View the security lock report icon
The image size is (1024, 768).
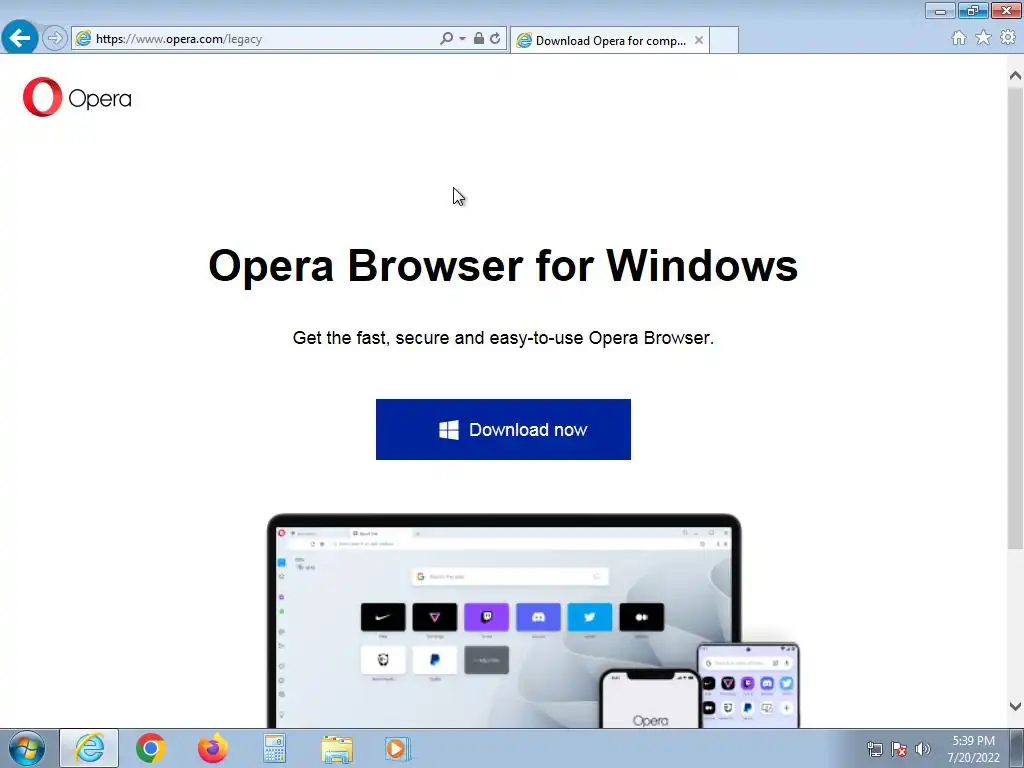(479, 39)
